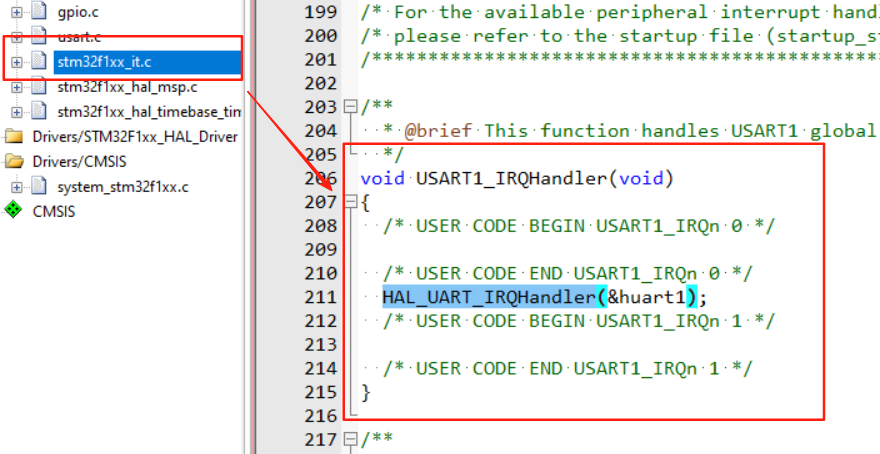Click the return type void on line 206

382,178
